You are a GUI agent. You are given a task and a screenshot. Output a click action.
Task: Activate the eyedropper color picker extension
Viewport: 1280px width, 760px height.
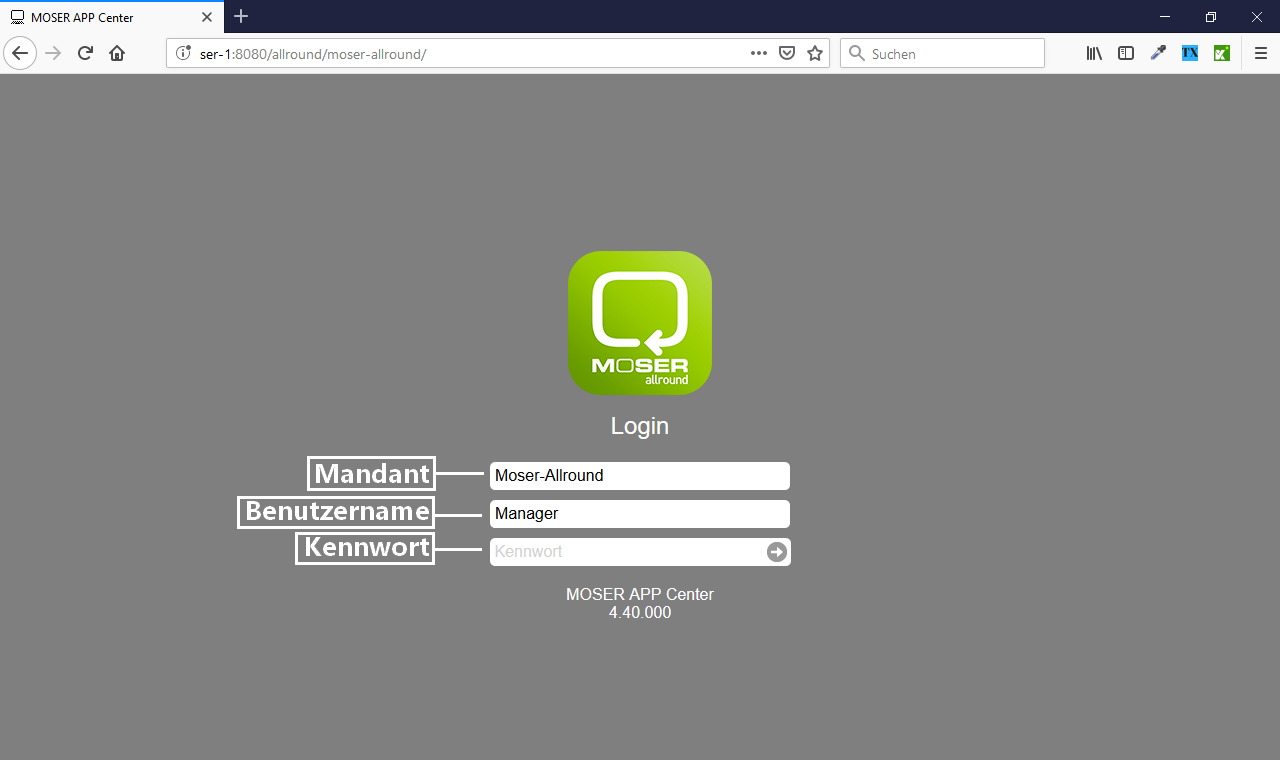(1158, 54)
